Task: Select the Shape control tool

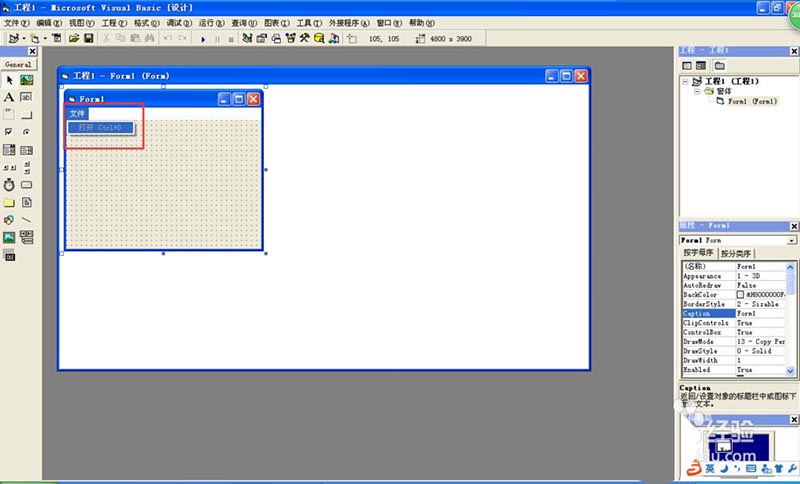Action: click(9, 220)
